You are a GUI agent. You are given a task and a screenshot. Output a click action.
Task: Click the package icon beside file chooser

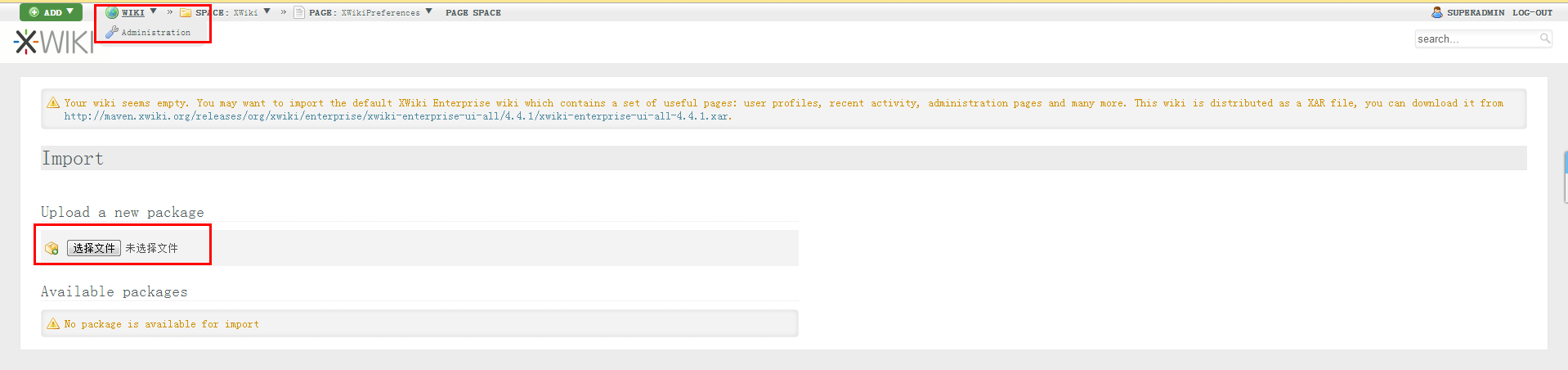[52, 248]
